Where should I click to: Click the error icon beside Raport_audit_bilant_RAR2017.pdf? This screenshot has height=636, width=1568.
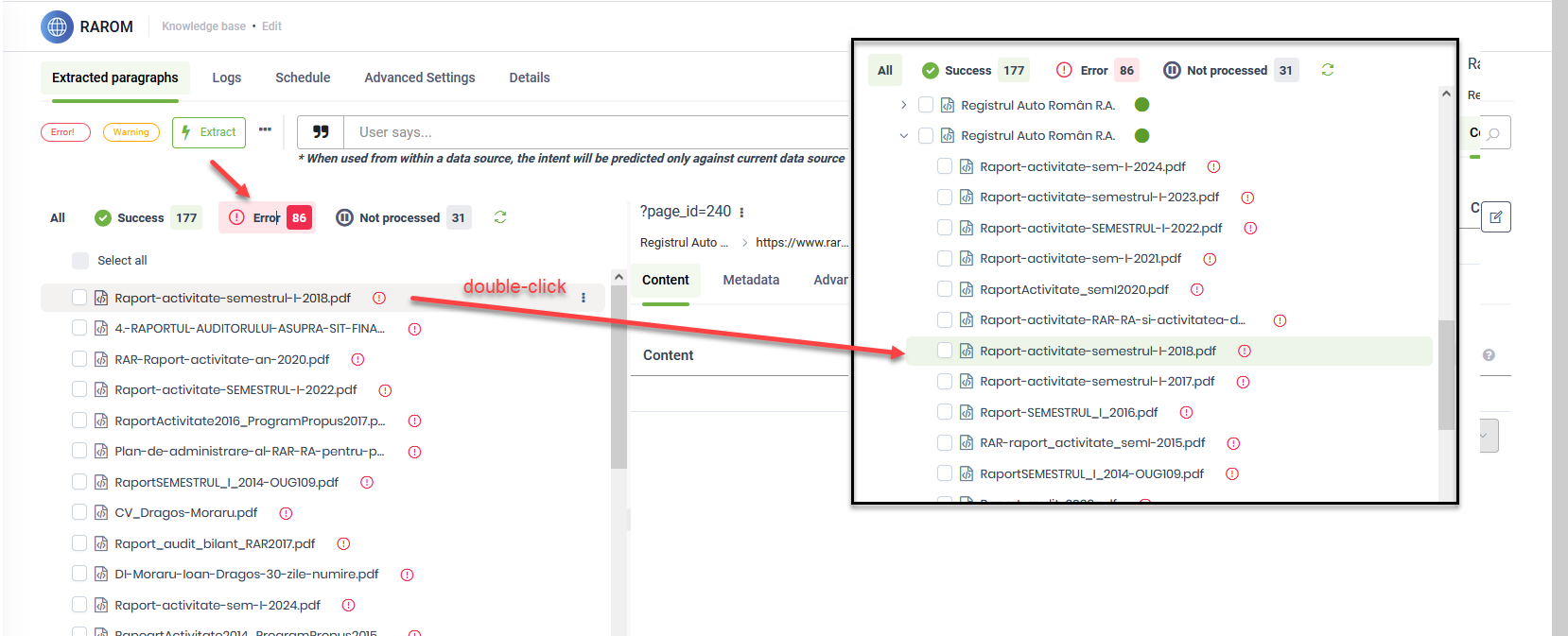[343, 543]
